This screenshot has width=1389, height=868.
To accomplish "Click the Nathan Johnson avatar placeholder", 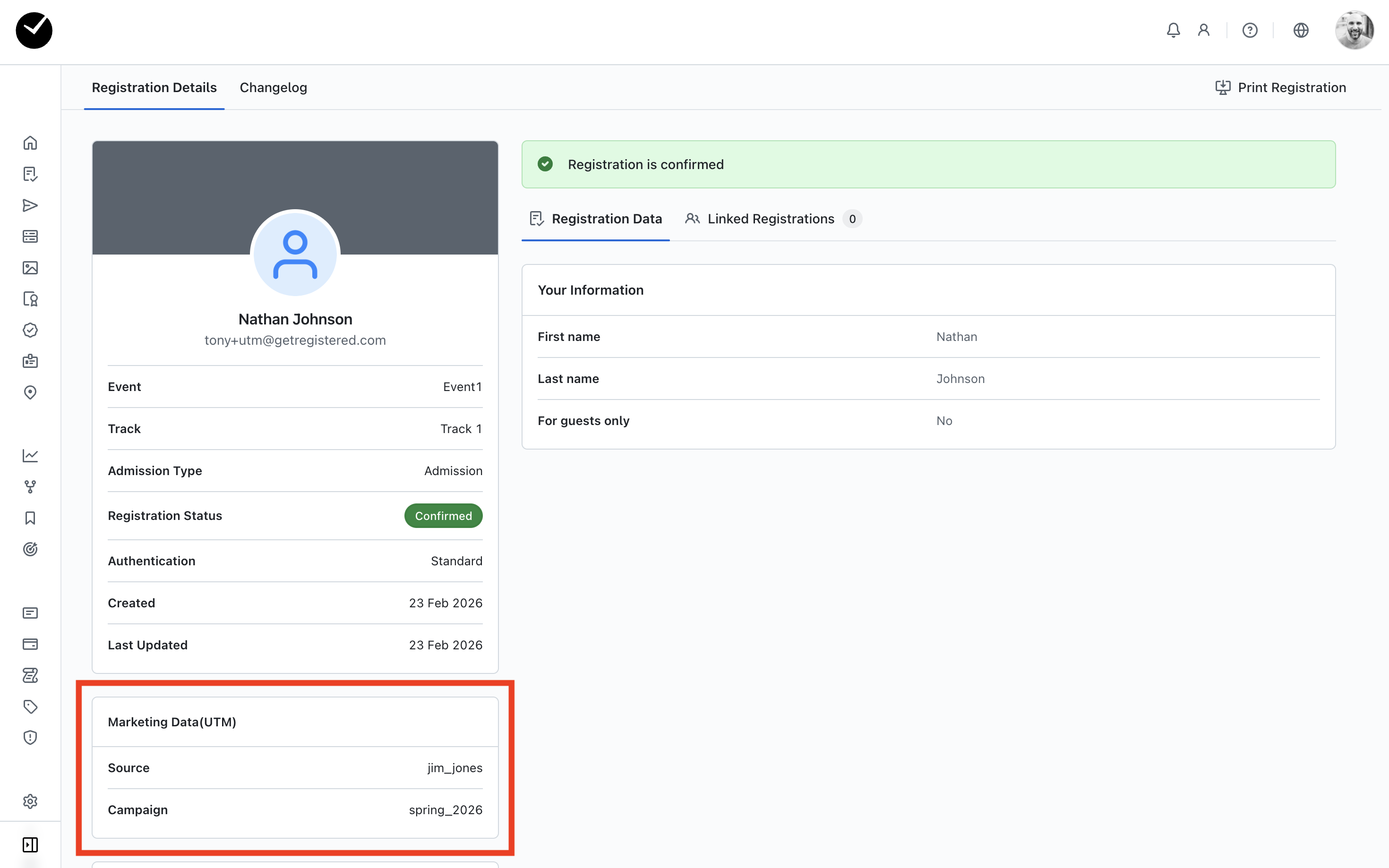I will point(295,254).
